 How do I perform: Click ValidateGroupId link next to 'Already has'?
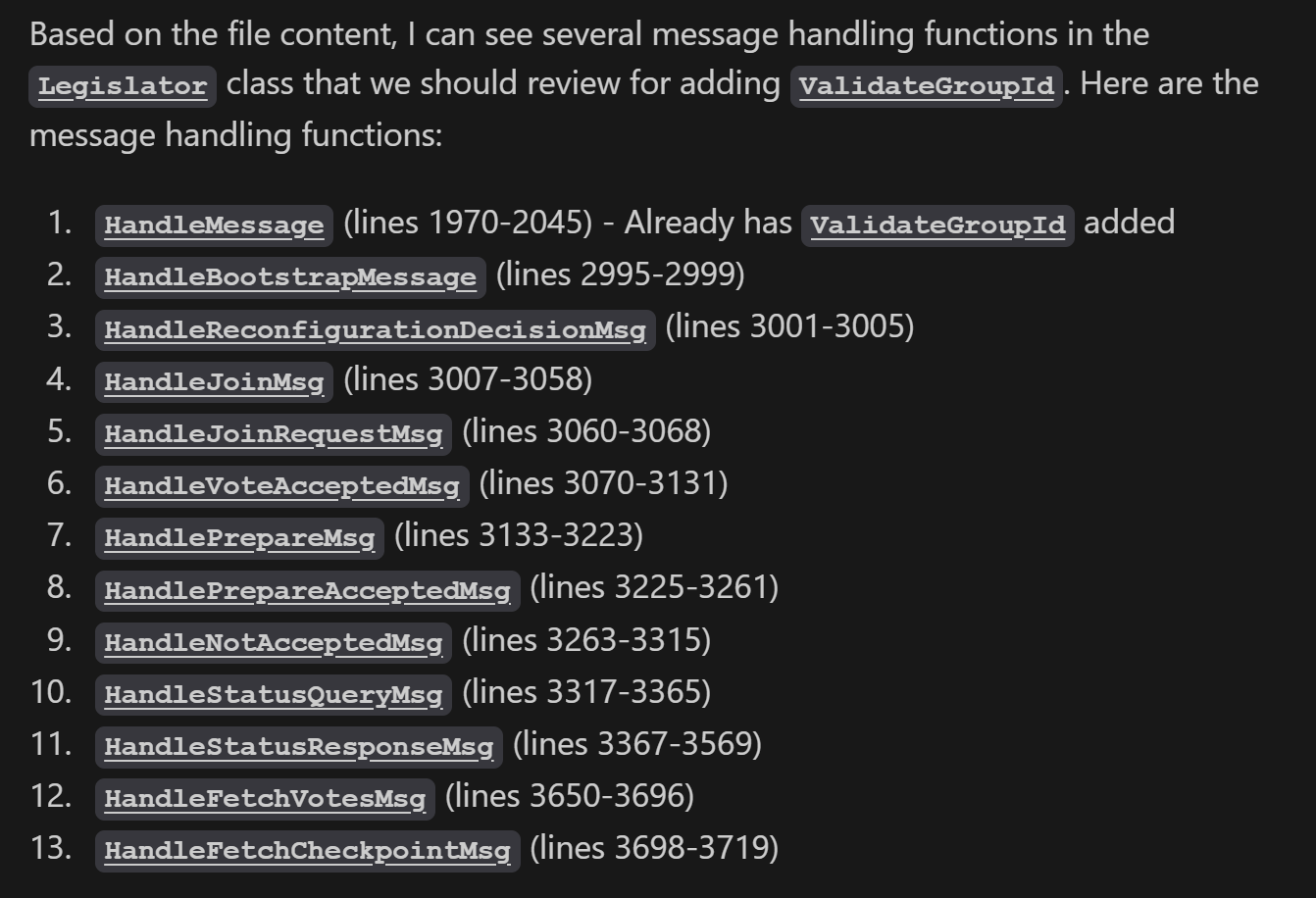[x=937, y=225]
